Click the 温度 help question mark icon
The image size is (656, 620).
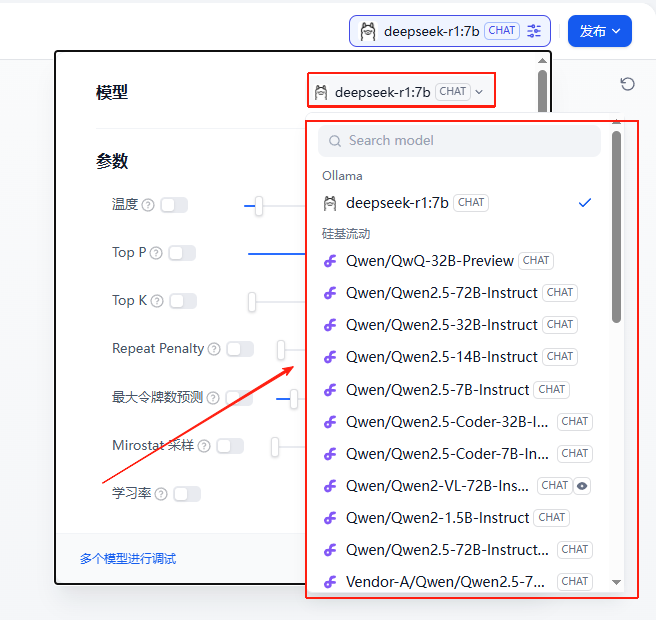coord(148,205)
